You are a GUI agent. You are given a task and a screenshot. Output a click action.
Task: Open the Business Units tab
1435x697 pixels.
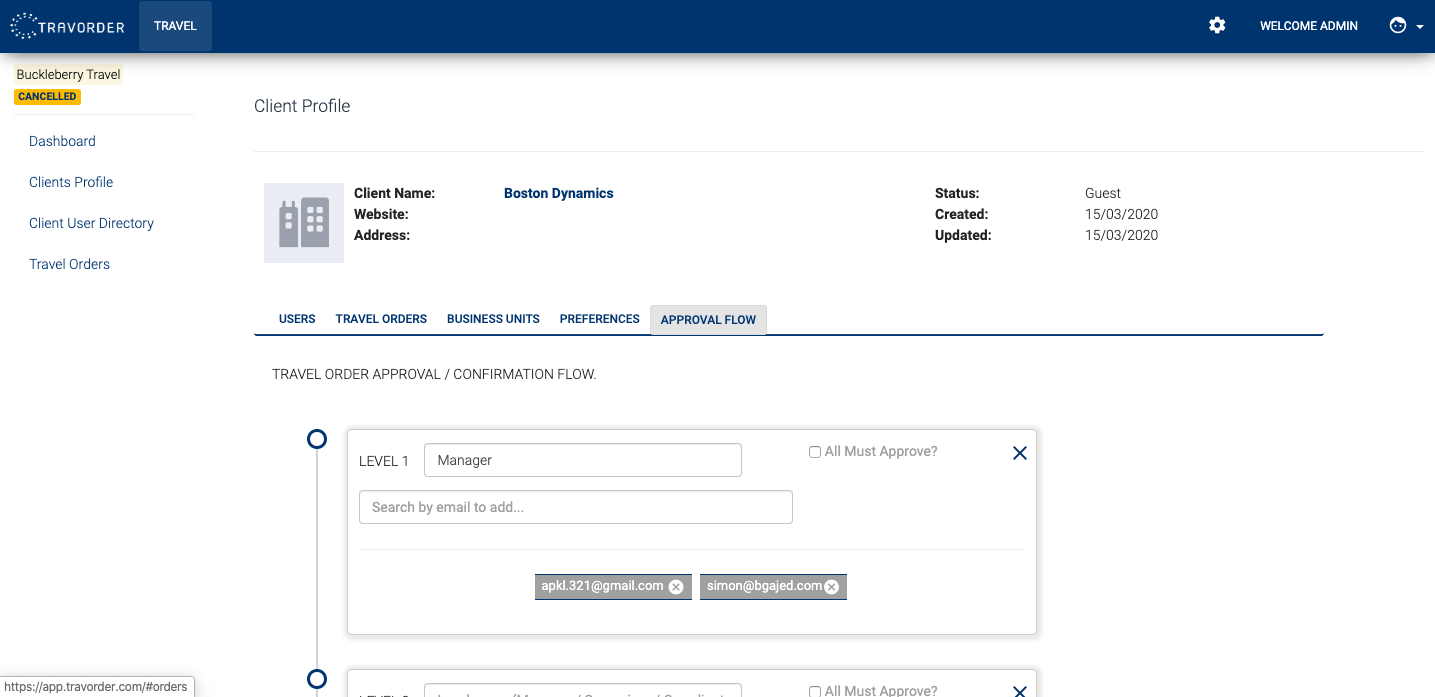(493, 319)
